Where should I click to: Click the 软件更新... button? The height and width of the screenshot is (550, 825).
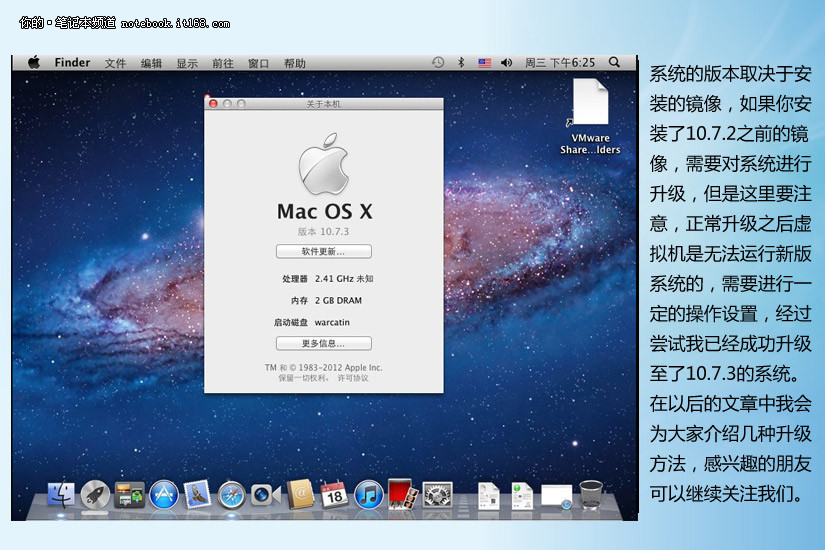(324, 252)
